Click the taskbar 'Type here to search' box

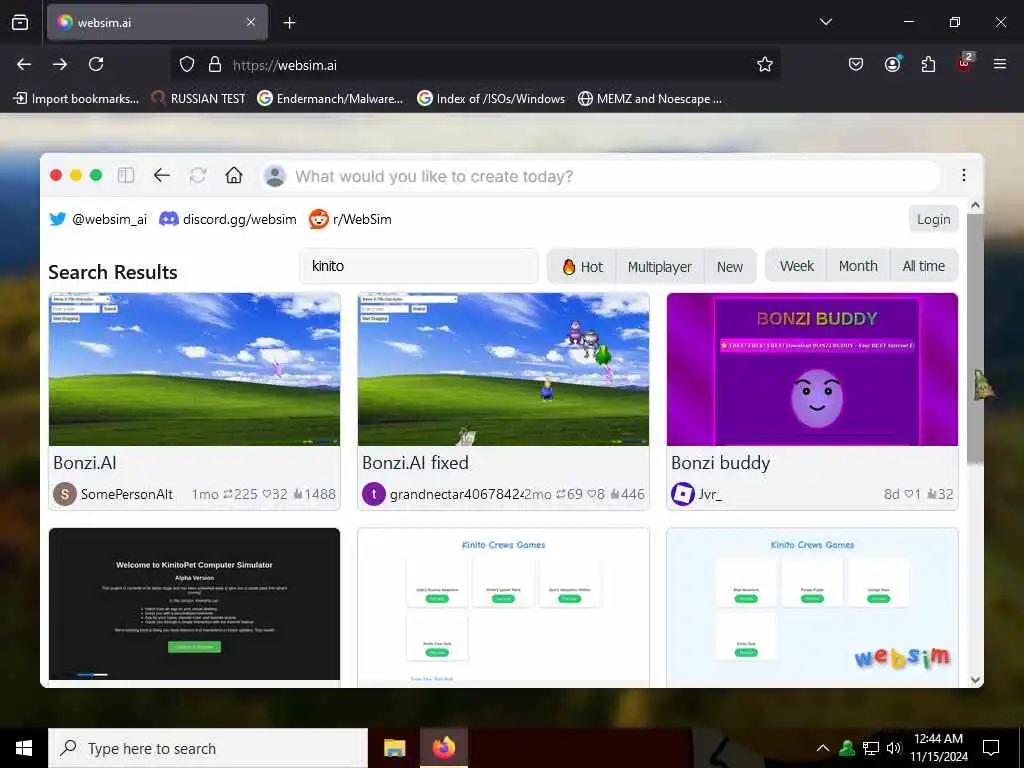tap(208, 748)
